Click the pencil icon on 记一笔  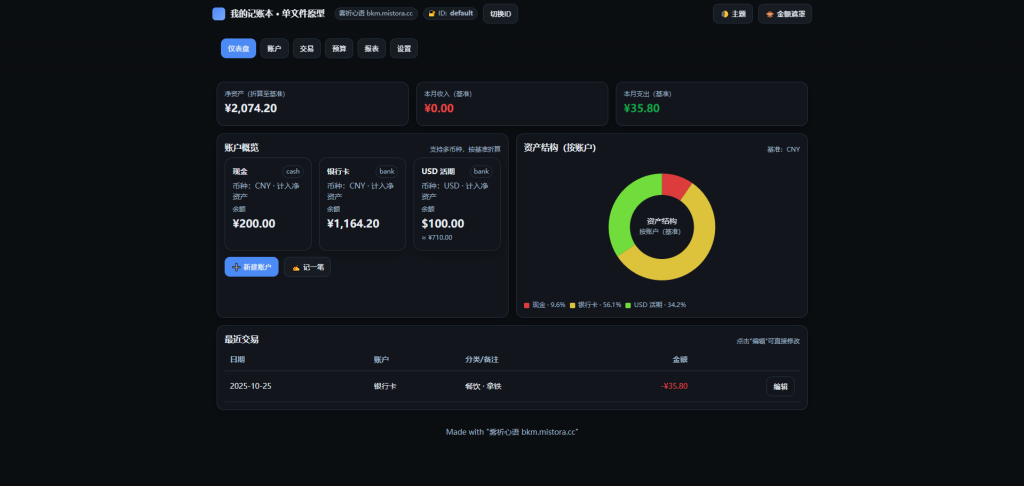296,267
